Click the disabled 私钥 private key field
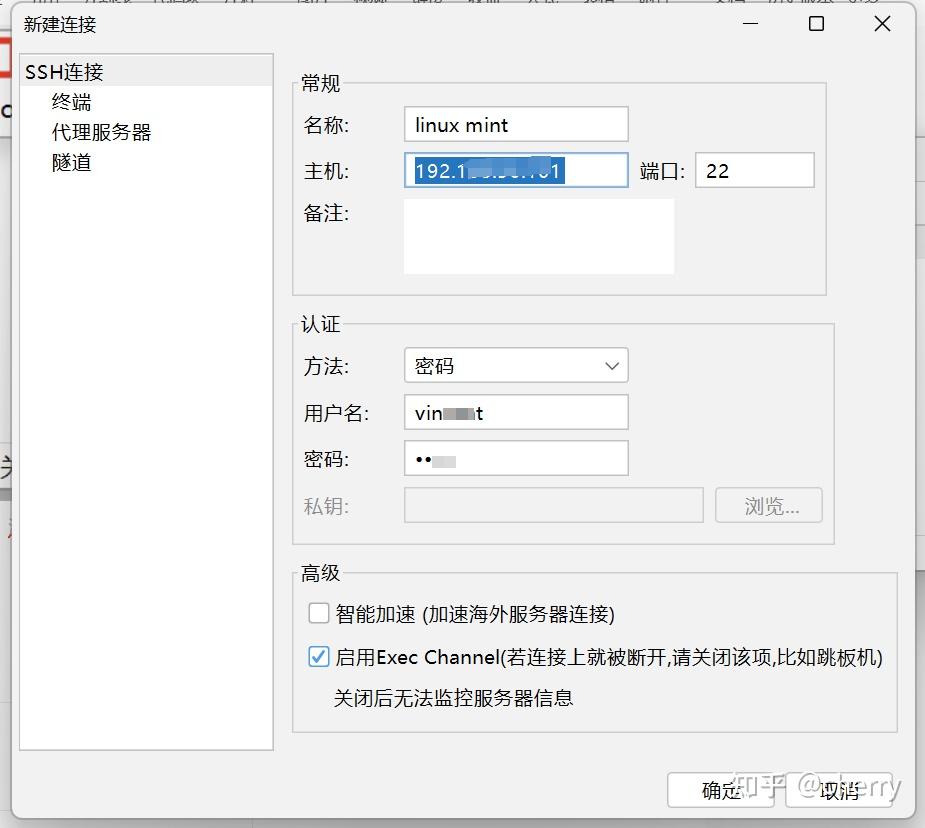 click(554, 505)
